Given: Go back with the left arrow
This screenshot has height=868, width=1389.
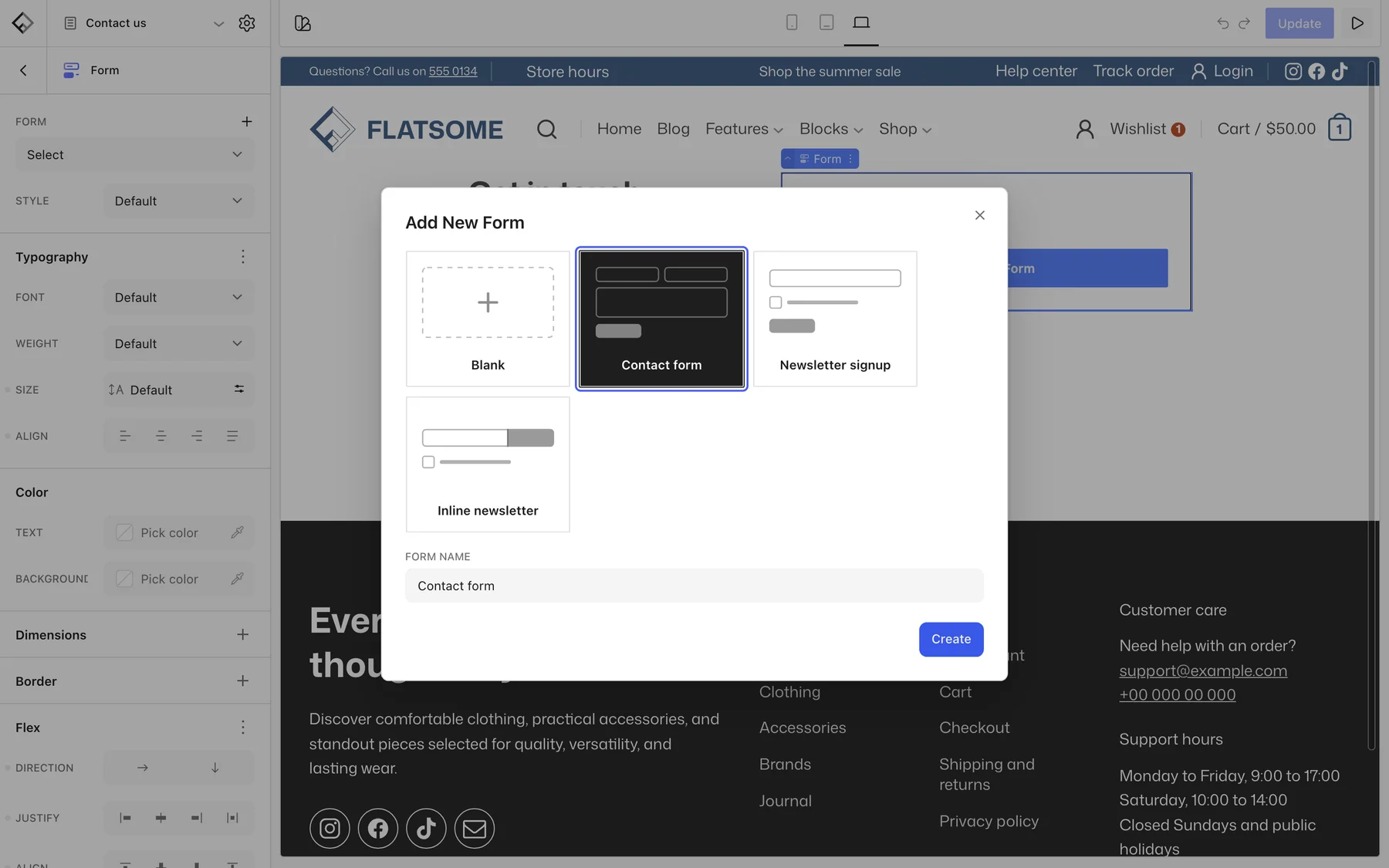Looking at the screenshot, I should click(23, 70).
